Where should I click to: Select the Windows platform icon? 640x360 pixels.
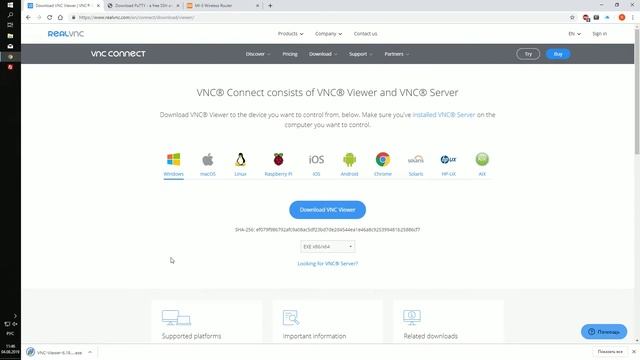pos(173,159)
